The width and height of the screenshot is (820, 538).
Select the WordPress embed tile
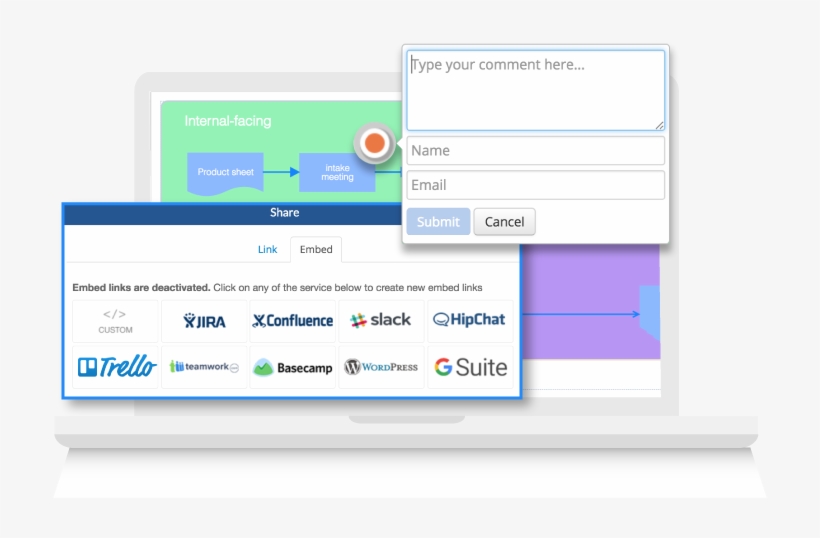pos(381,367)
